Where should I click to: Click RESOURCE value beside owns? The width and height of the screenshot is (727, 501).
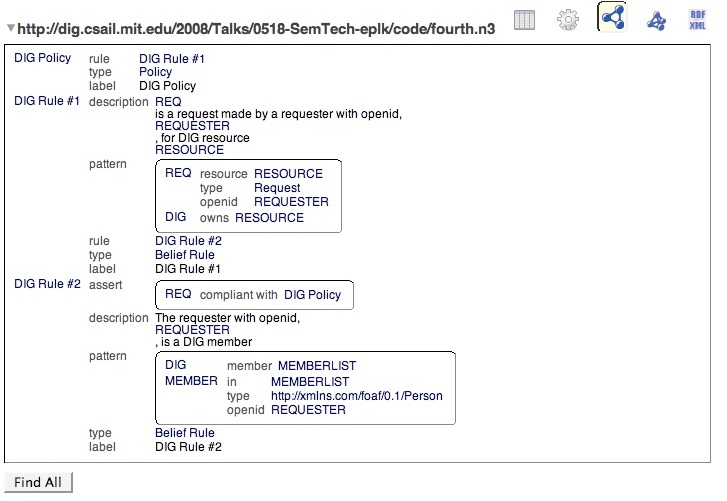269,217
